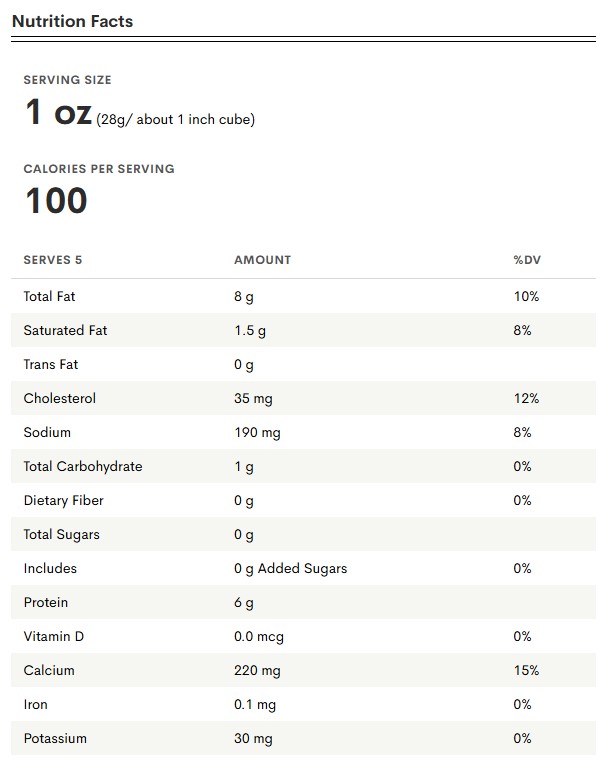Select the Iron 0.1 mg amount

pyautogui.click(x=255, y=705)
